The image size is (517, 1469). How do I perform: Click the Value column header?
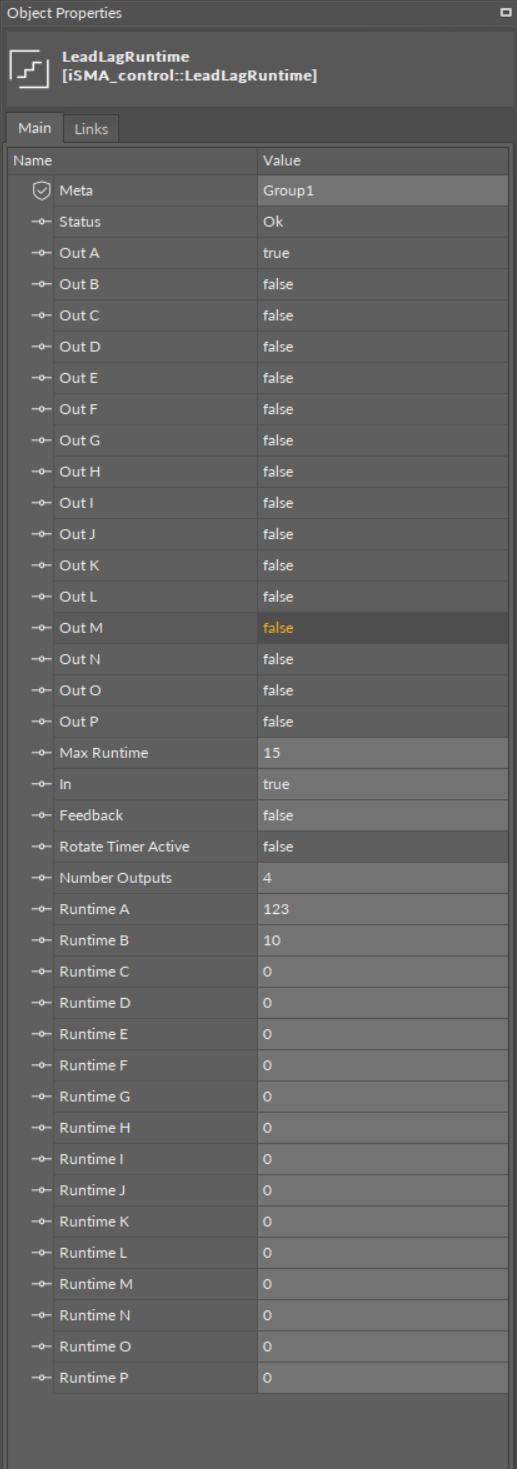click(x=382, y=160)
